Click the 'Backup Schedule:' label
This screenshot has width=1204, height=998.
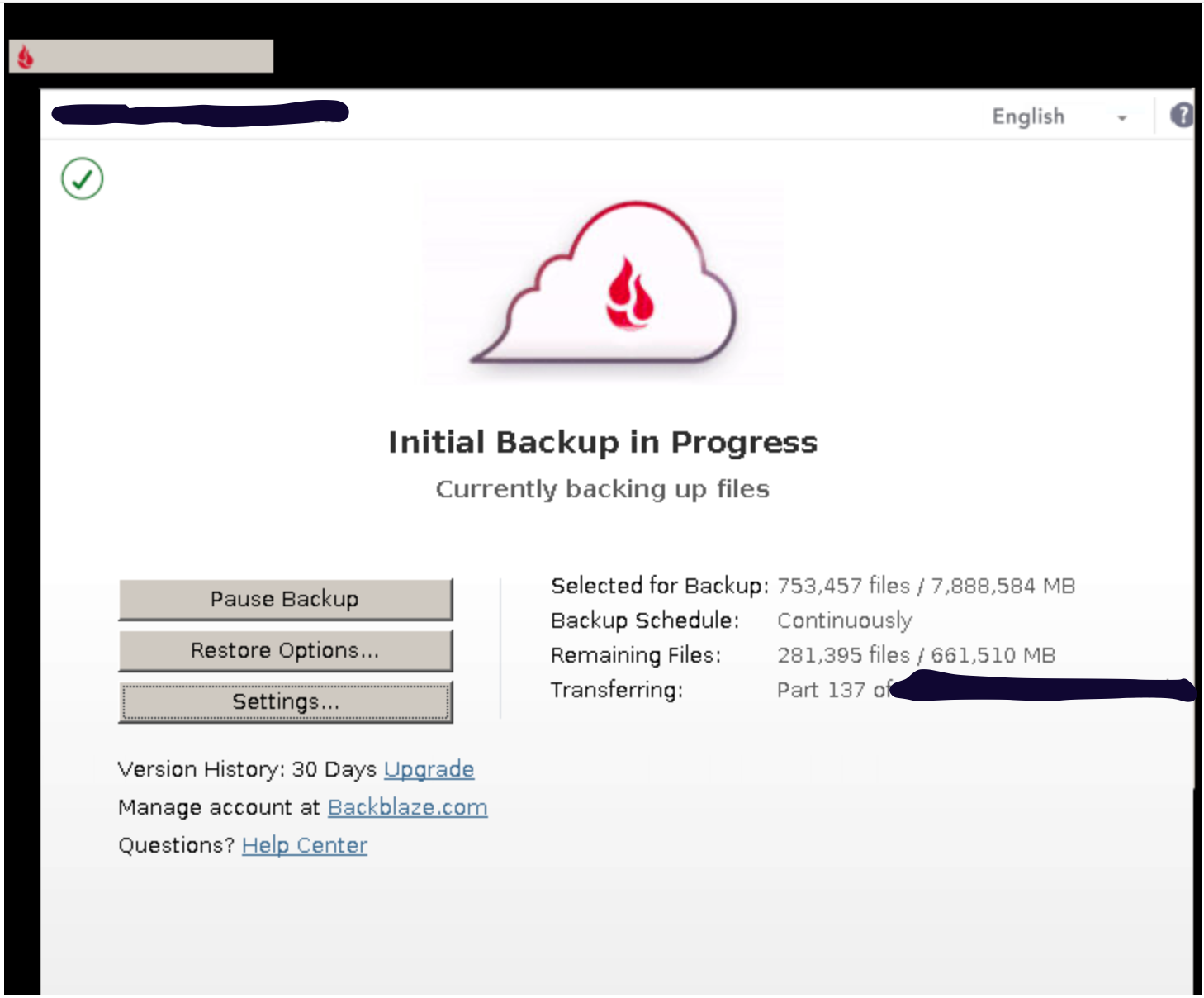click(x=645, y=620)
